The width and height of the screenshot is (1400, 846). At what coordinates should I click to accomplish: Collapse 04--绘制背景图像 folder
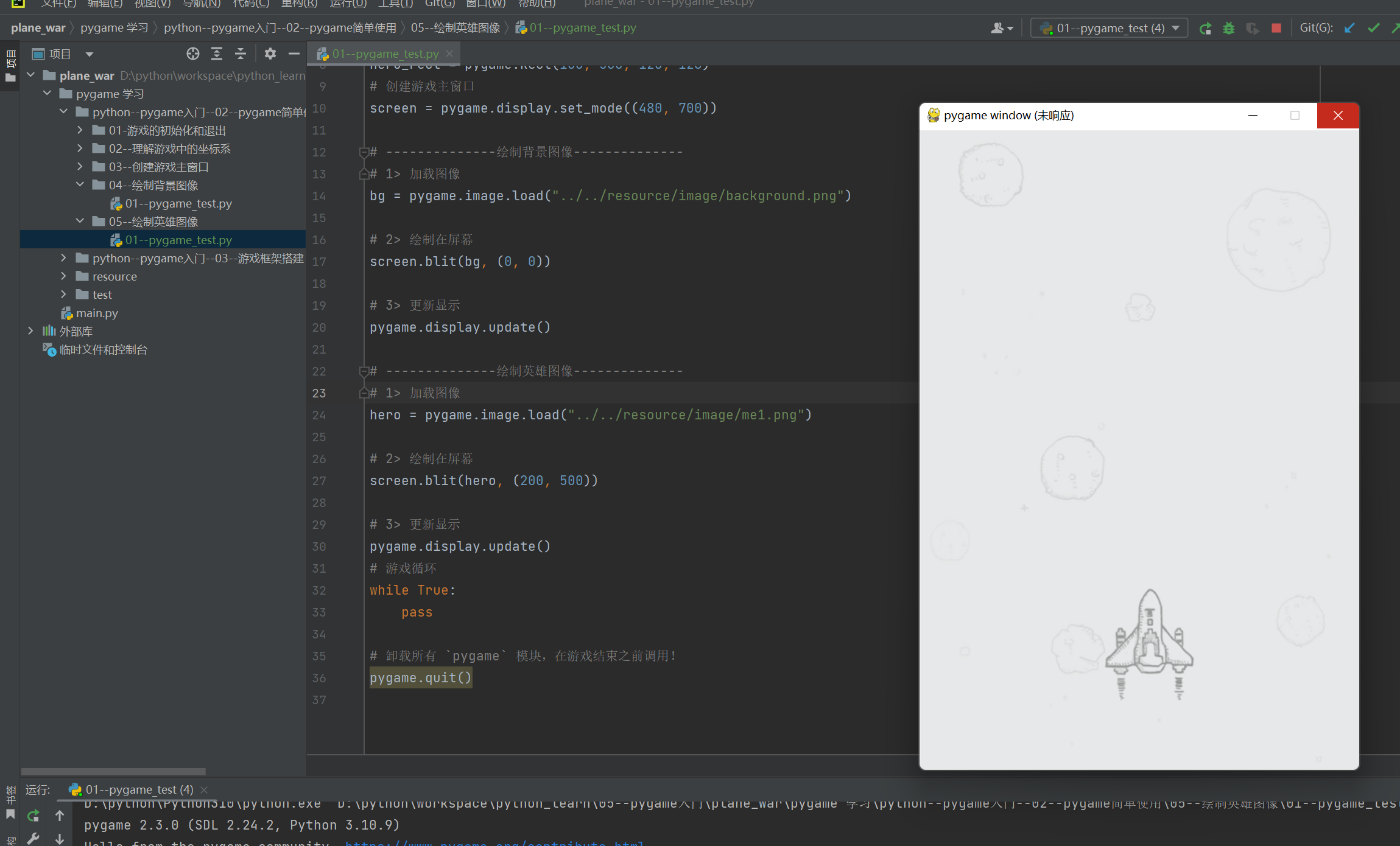pyautogui.click(x=80, y=184)
